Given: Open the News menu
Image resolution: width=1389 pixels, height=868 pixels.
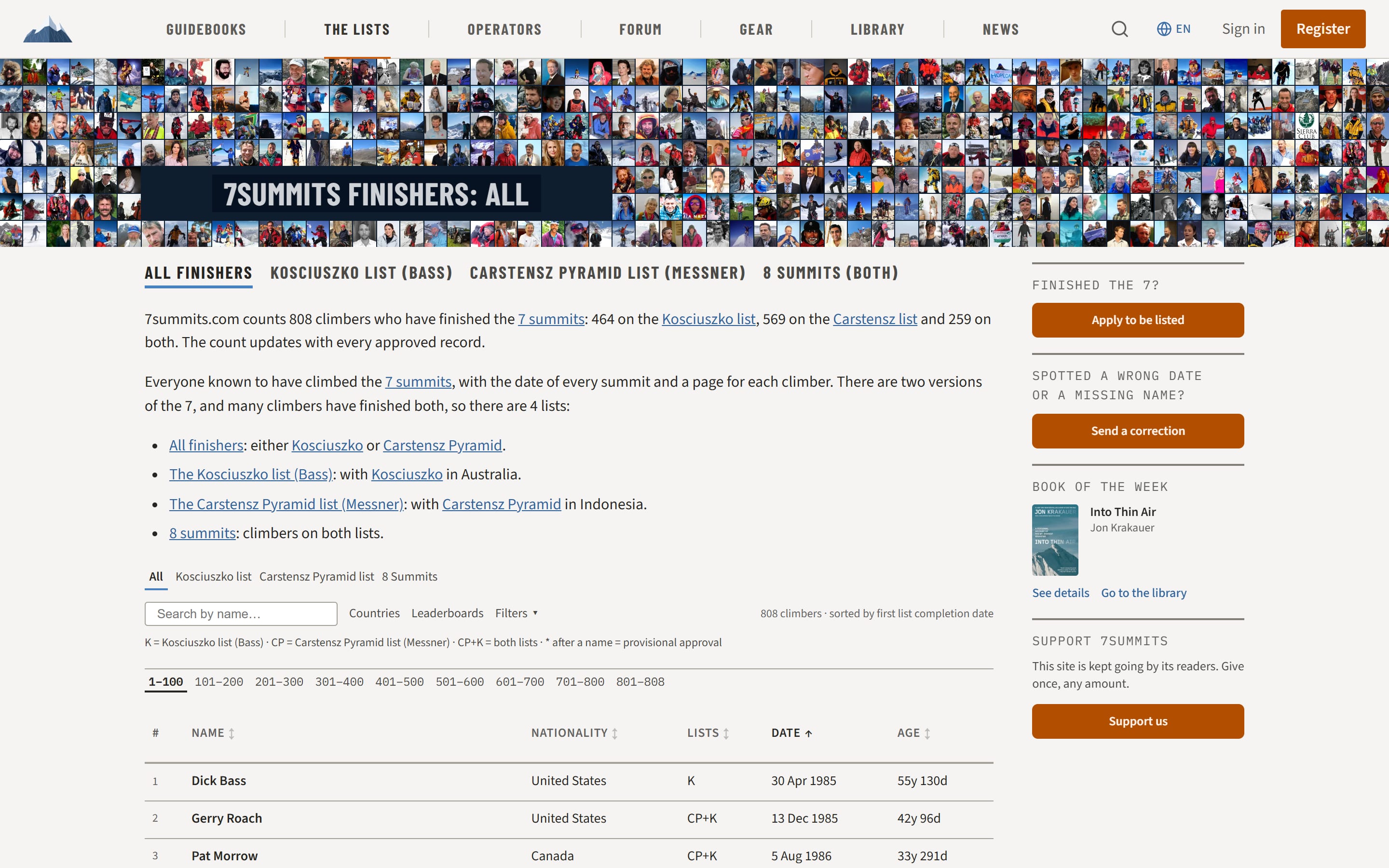Looking at the screenshot, I should 1000,29.
